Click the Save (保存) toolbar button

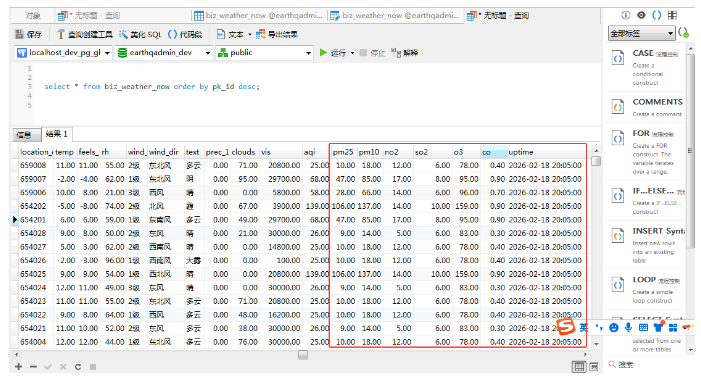tap(29, 34)
